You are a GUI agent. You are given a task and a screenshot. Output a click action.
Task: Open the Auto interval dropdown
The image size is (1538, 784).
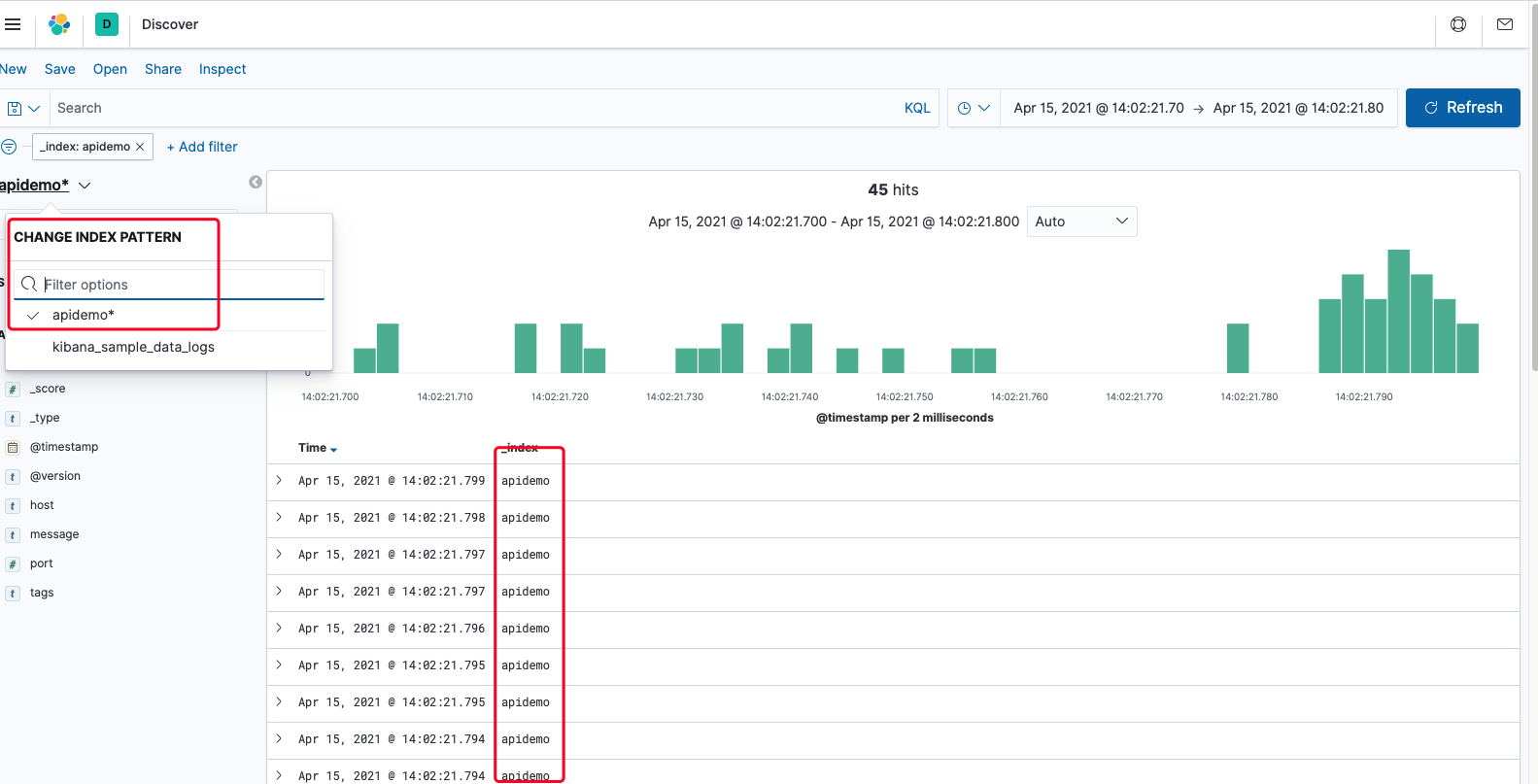click(1081, 222)
